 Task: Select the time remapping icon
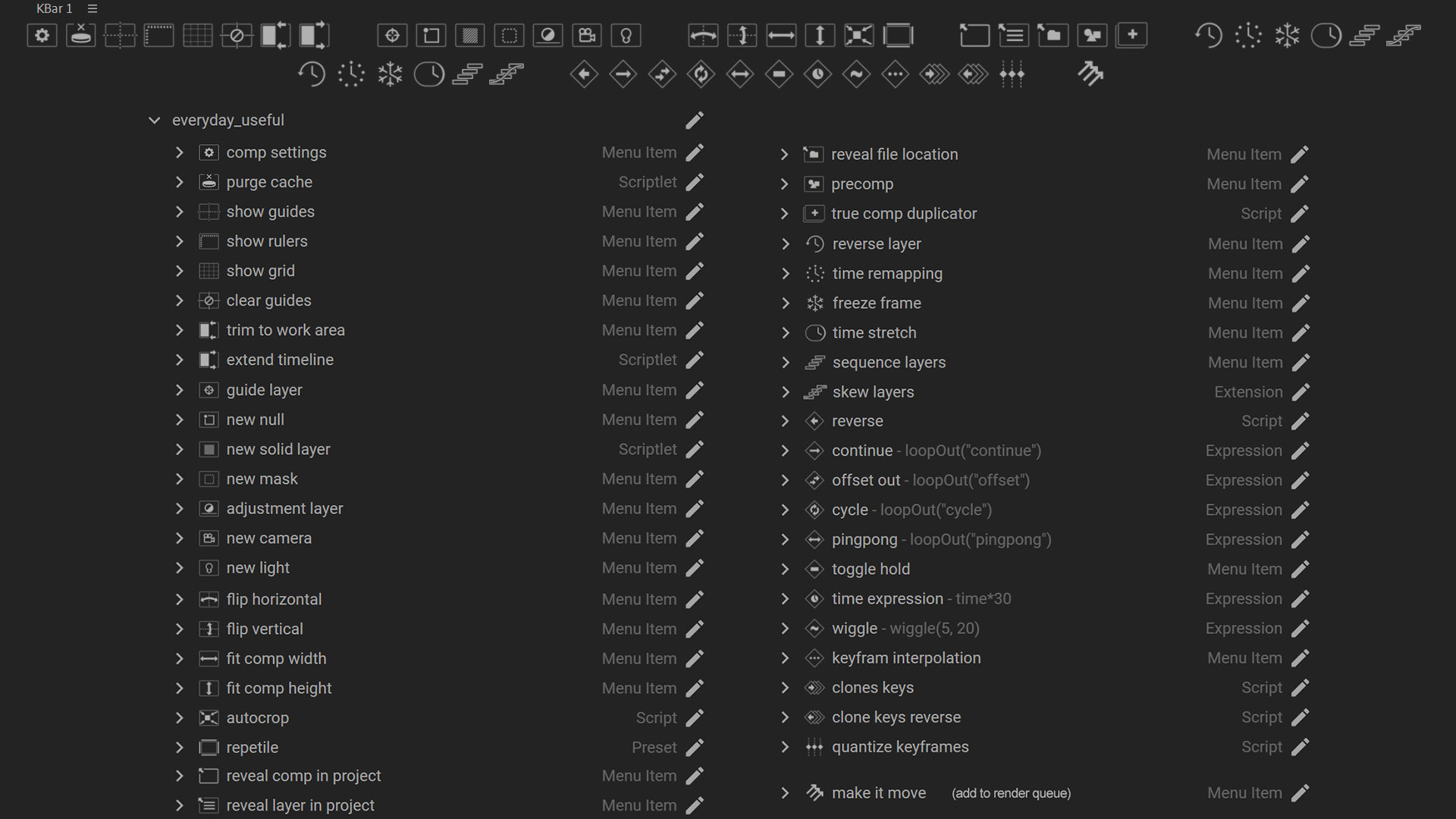(815, 273)
